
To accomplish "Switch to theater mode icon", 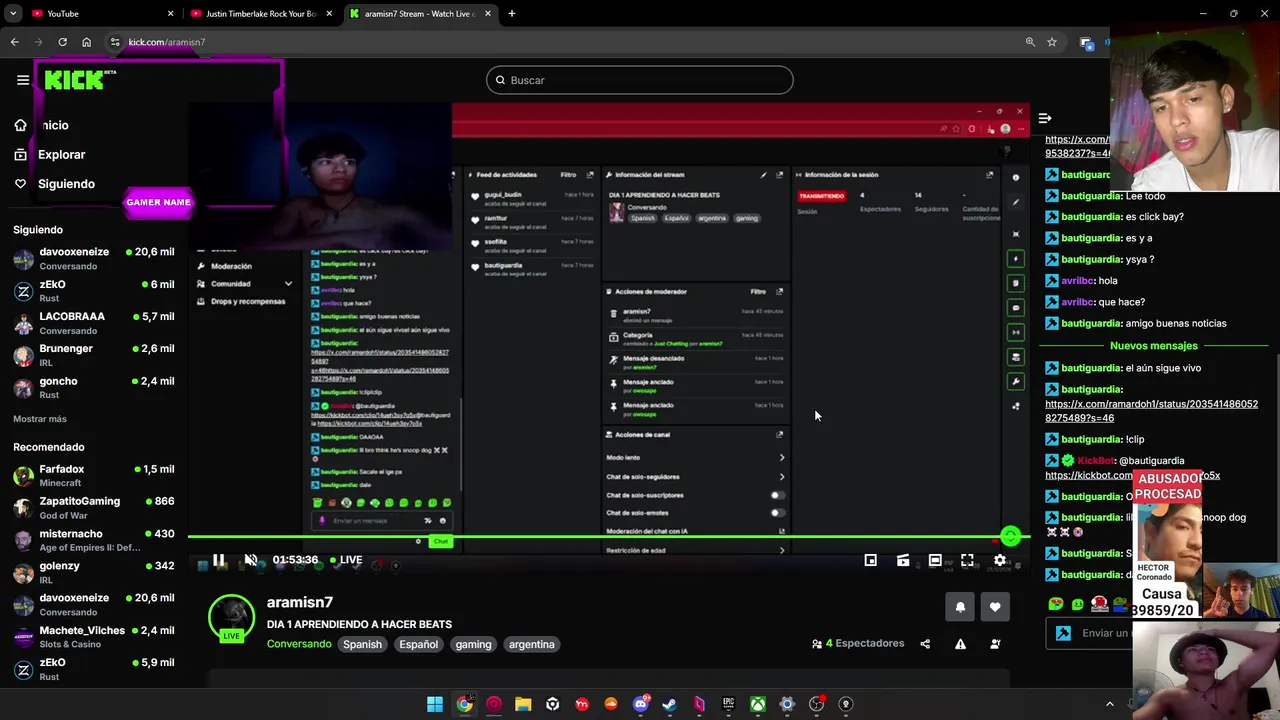I will coord(935,561).
